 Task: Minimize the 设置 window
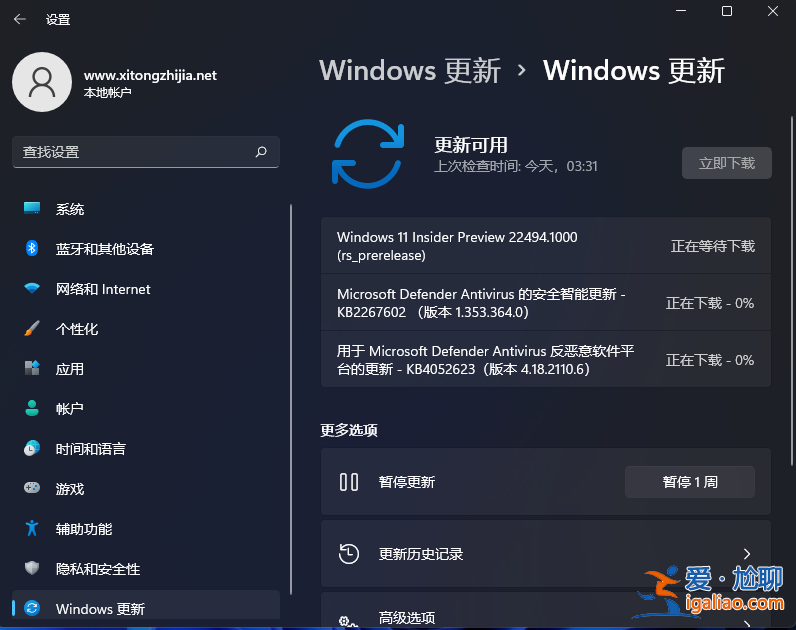pyautogui.click(x=681, y=11)
